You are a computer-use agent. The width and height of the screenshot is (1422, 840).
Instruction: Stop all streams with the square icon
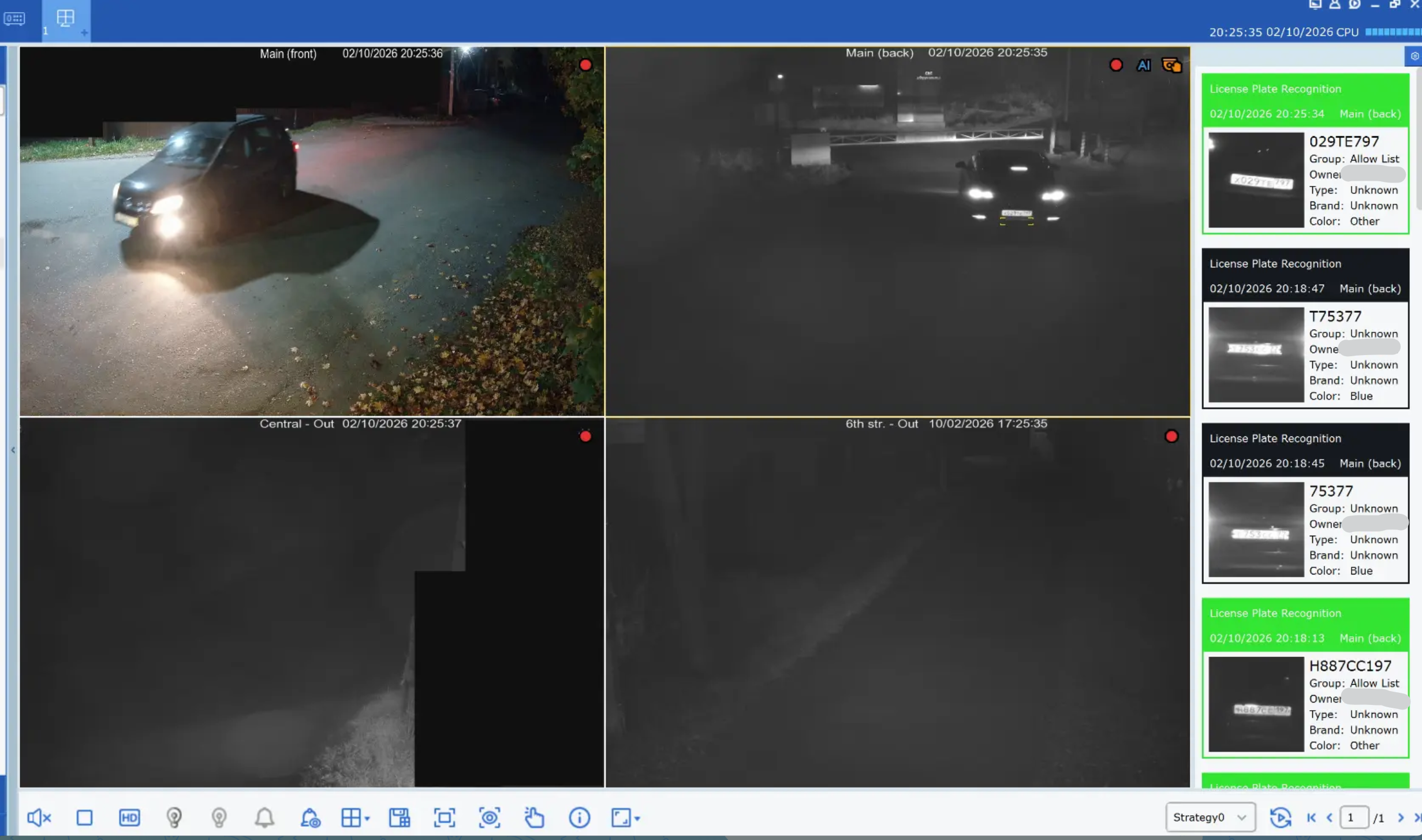[84, 817]
